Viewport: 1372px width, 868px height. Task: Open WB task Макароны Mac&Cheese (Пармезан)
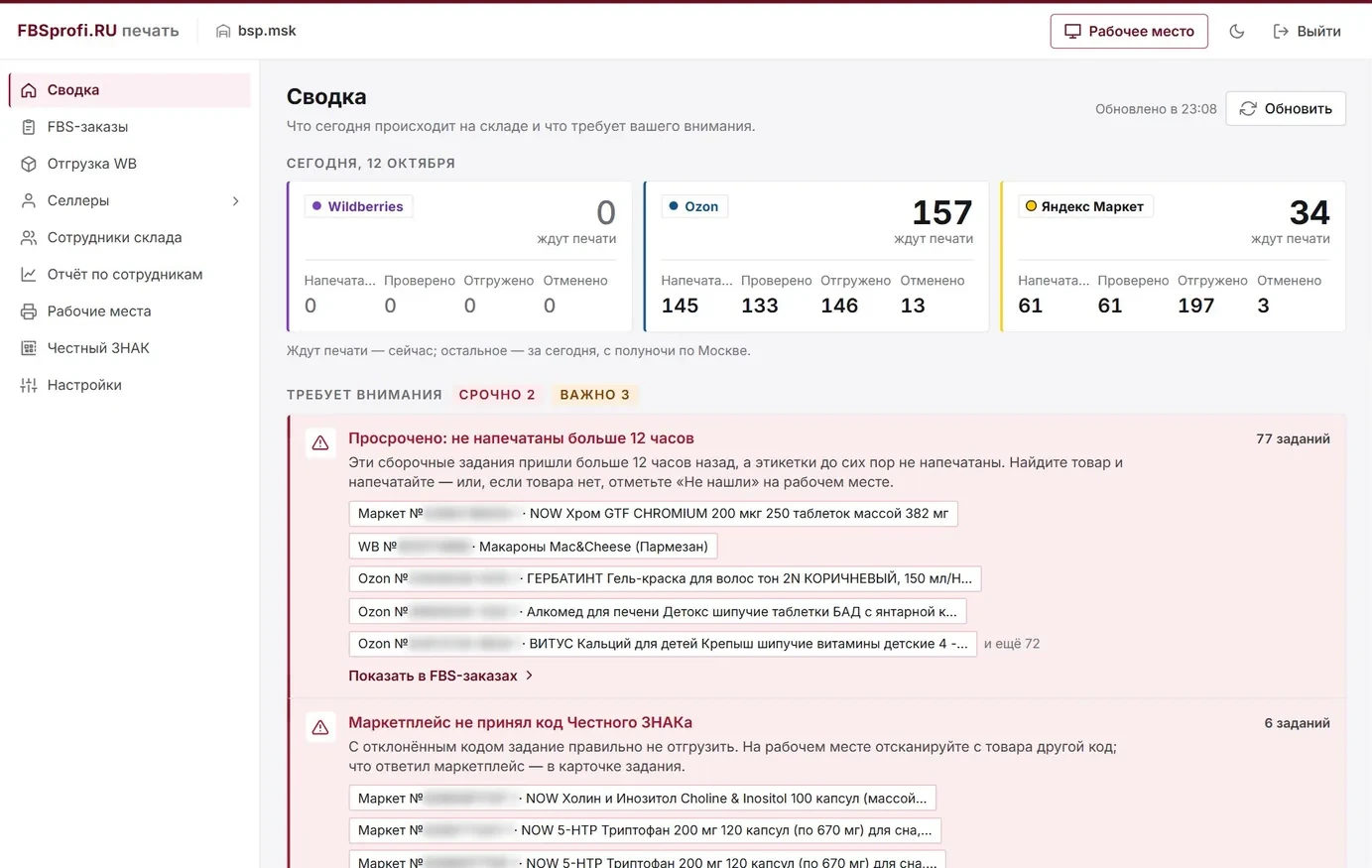533,547
